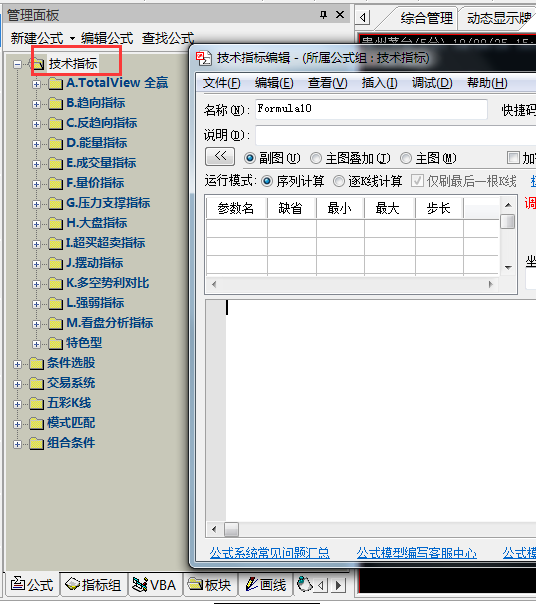Click the formula editor dialog title icon
This screenshot has height=604, width=536.
pos(203,58)
